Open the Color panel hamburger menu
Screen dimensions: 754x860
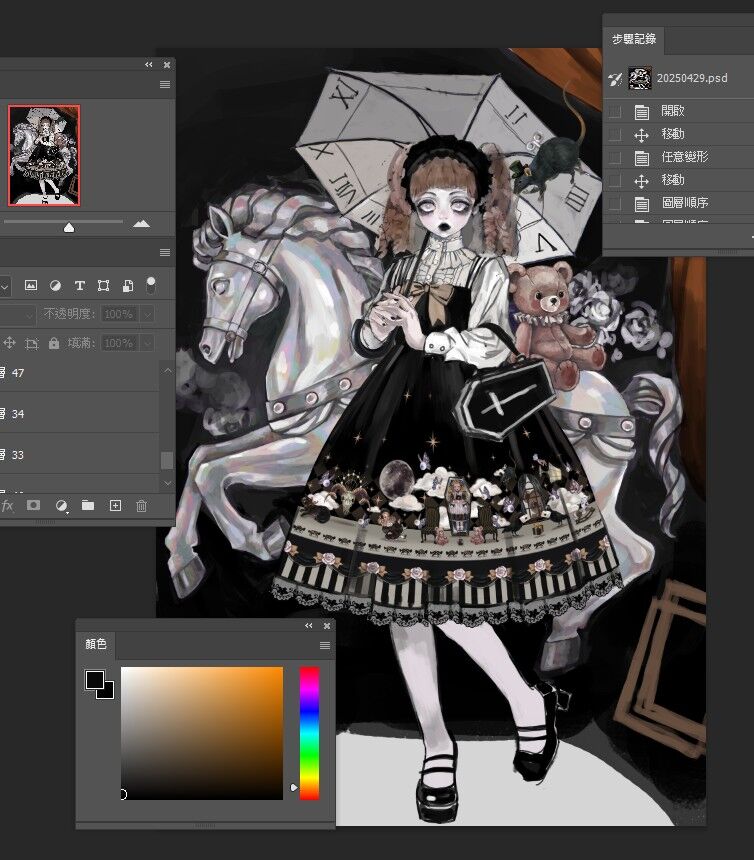(x=325, y=646)
